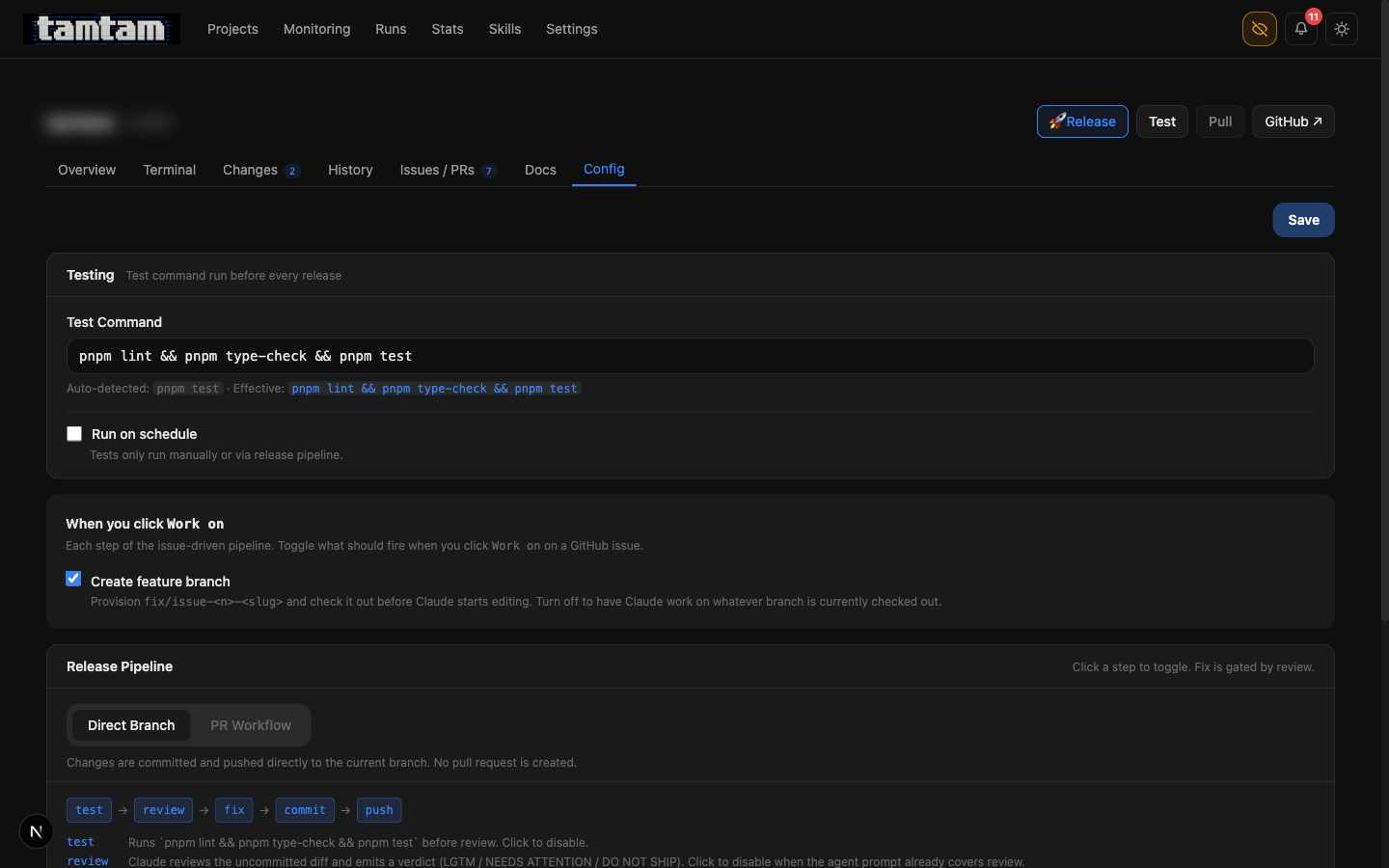1389x868 pixels.
Task: Toggle the test pipeline step
Action: pyautogui.click(x=89, y=810)
